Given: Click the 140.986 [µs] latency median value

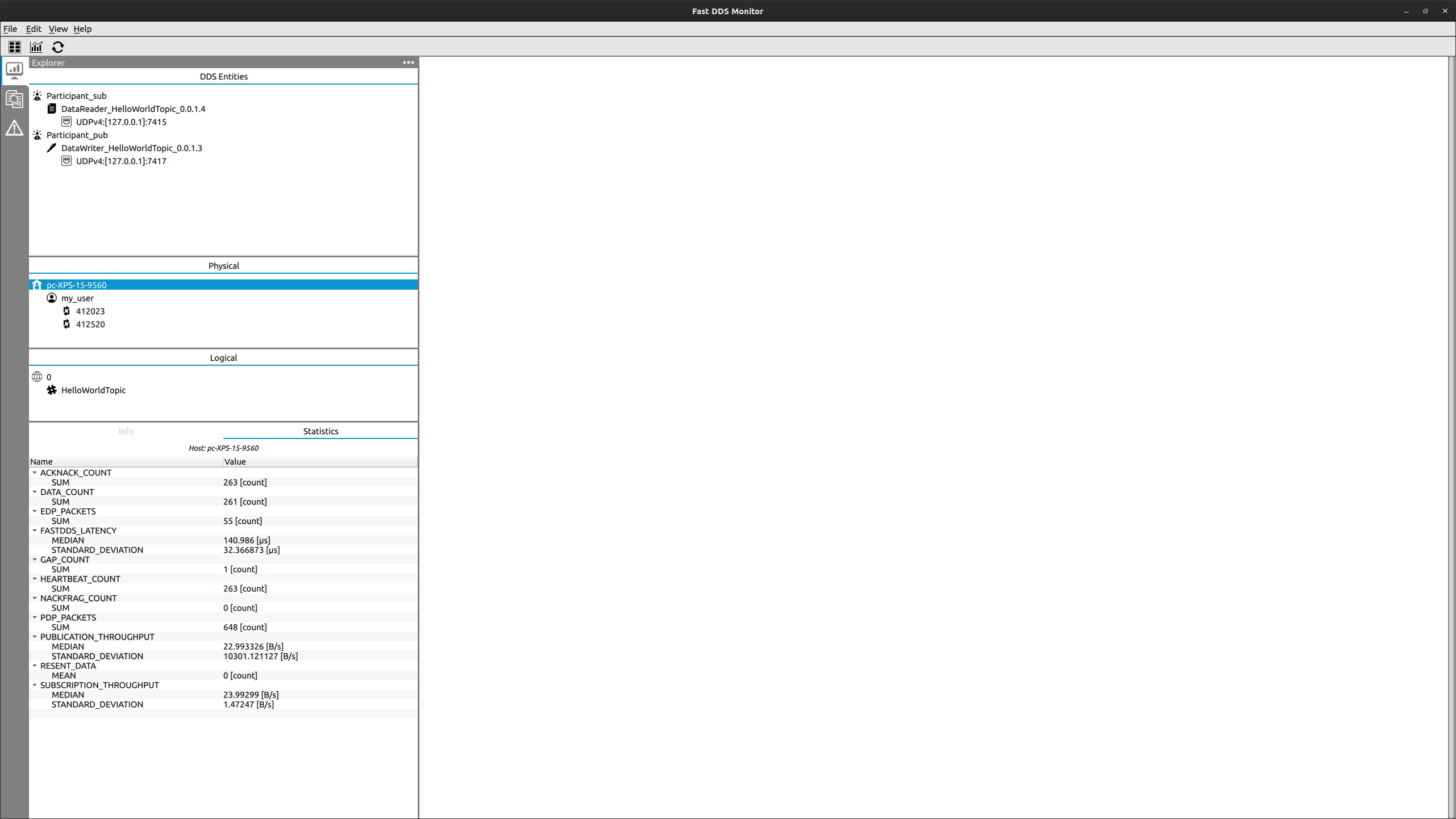Looking at the screenshot, I should tap(247, 540).
